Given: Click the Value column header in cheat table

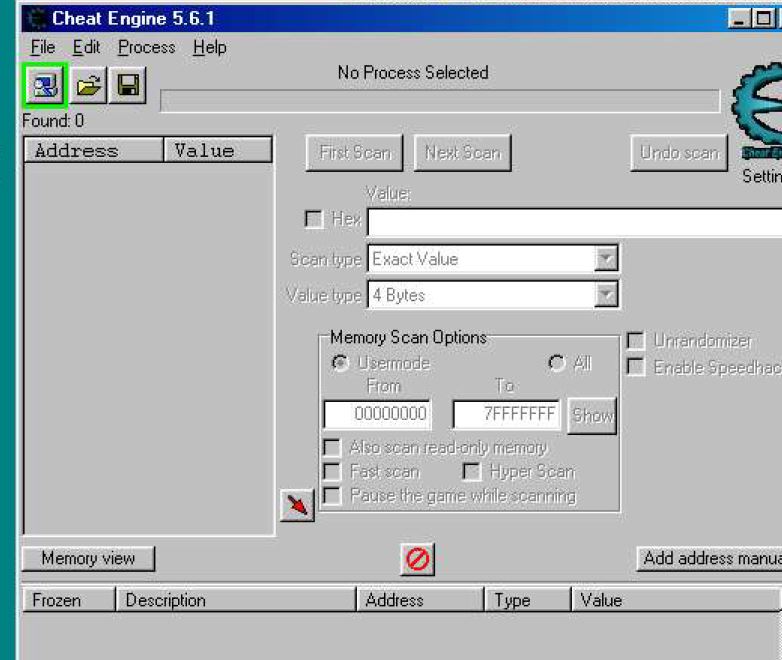Looking at the screenshot, I should click(x=676, y=600).
